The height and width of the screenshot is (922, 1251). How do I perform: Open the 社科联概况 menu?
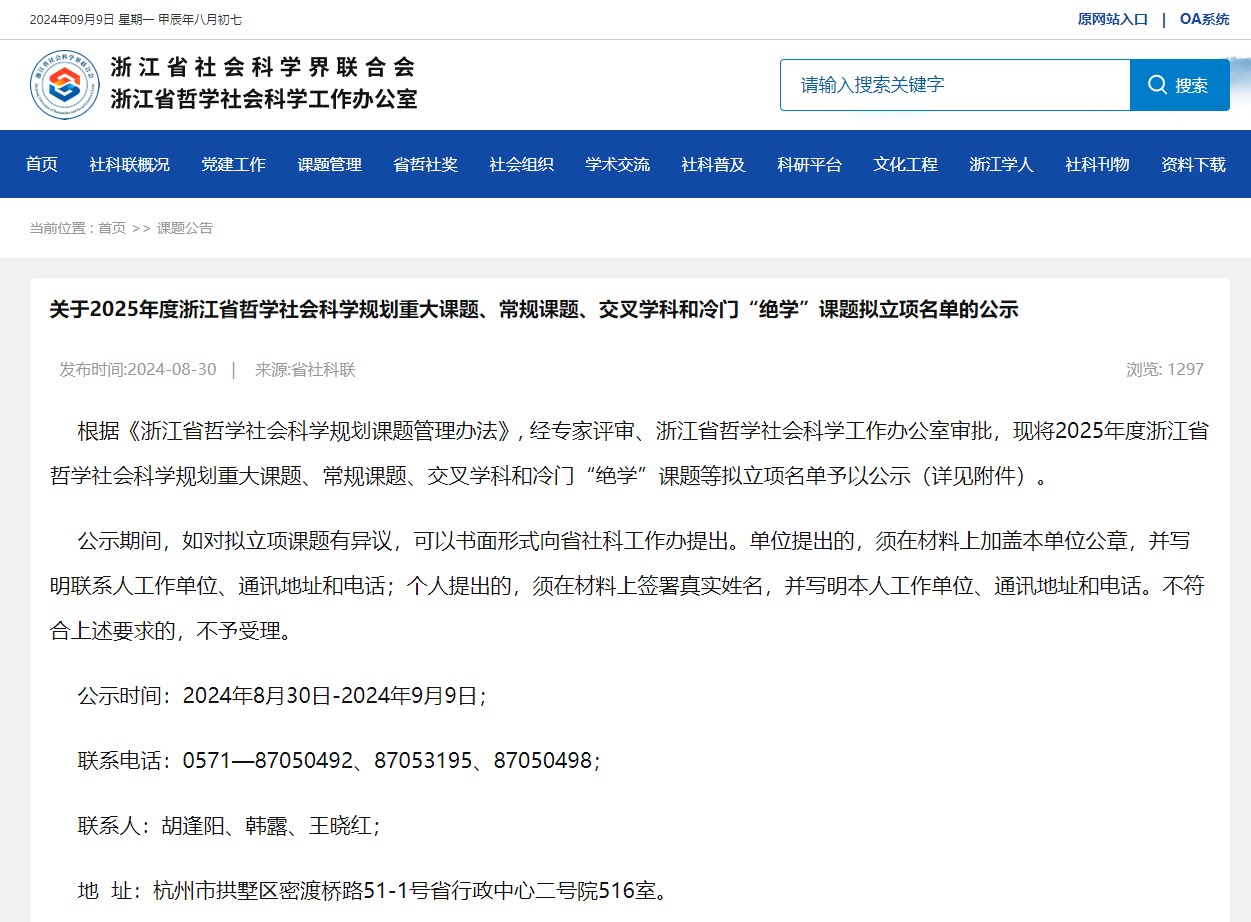pyautogui.click(x=129, y=165)
